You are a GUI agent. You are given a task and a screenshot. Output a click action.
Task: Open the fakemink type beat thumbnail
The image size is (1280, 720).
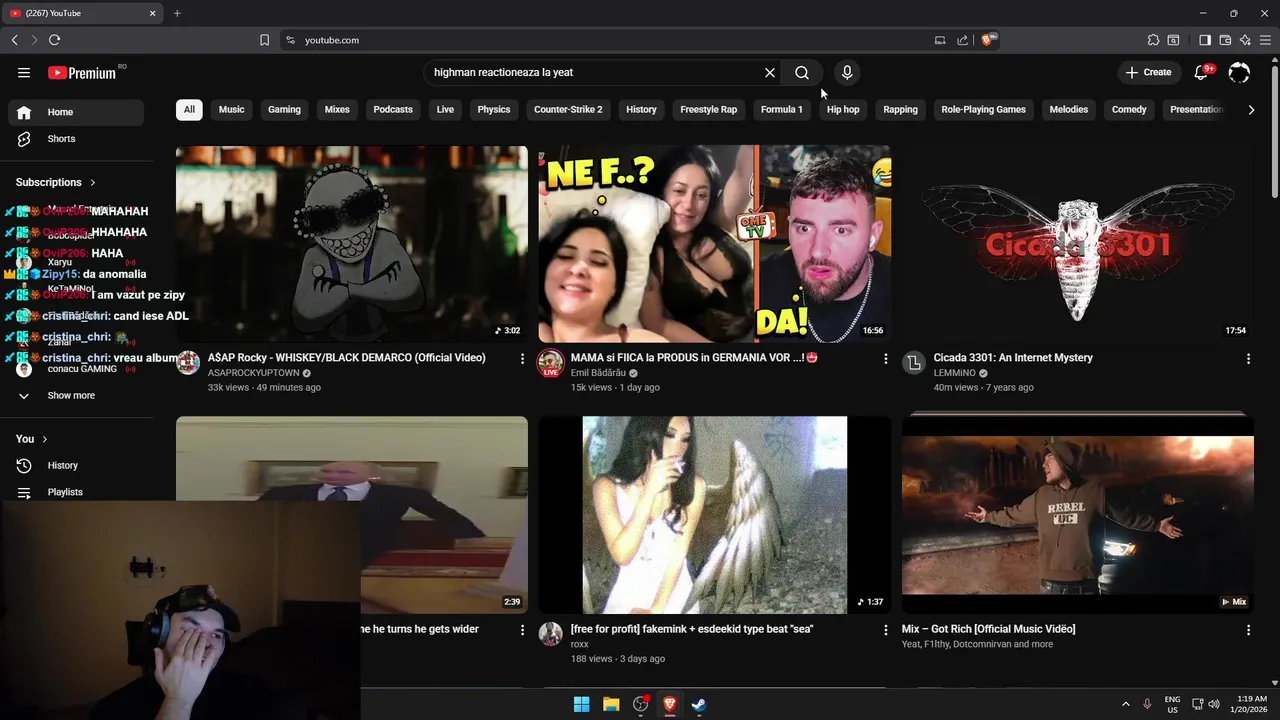coord(714,515)
